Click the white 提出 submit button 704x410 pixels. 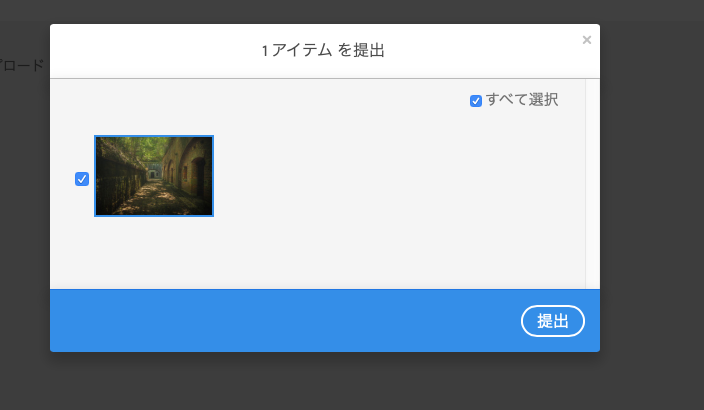(x=553, y=321)
